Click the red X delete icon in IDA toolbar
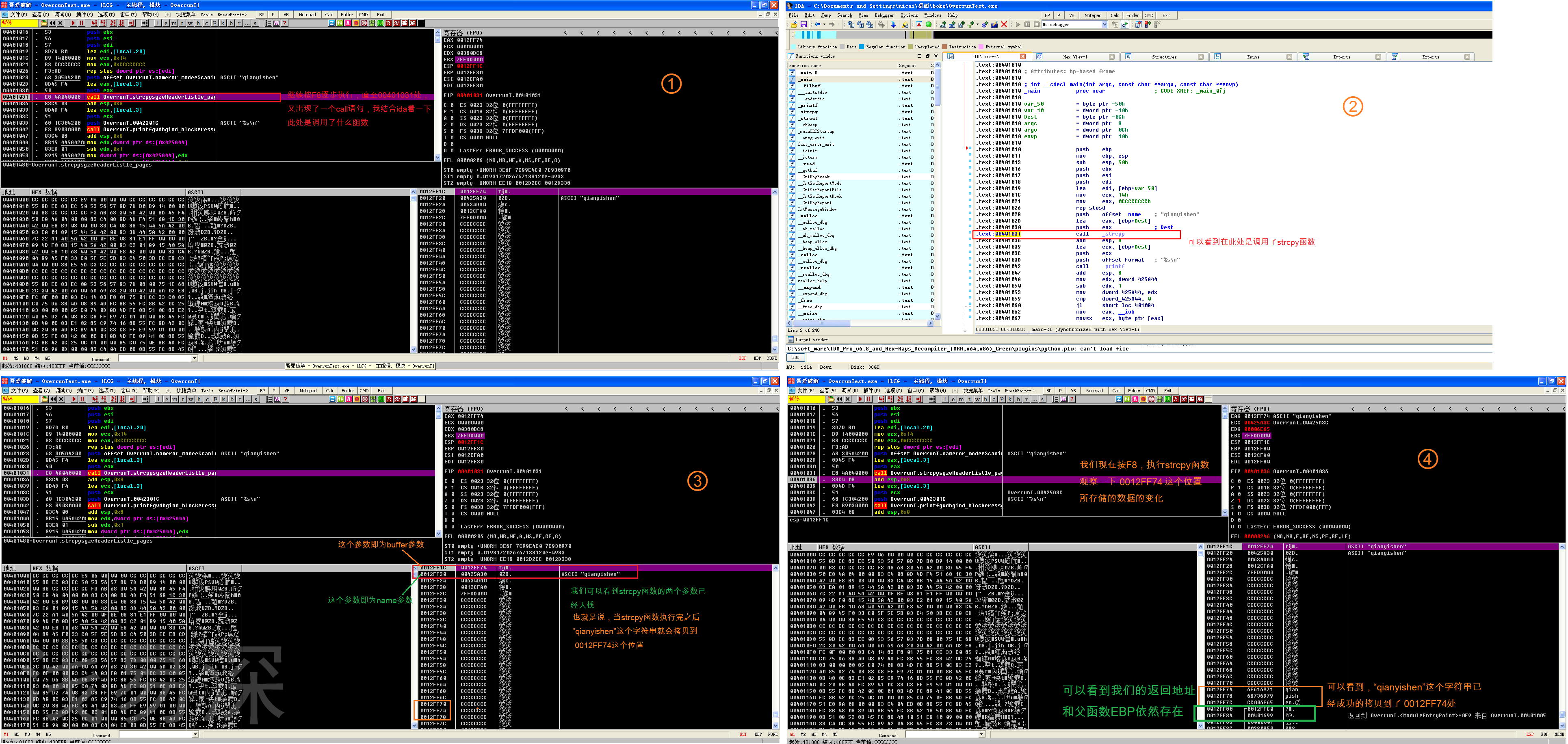The width and height of the screenshot is (1568, 744). [1004, 25]
